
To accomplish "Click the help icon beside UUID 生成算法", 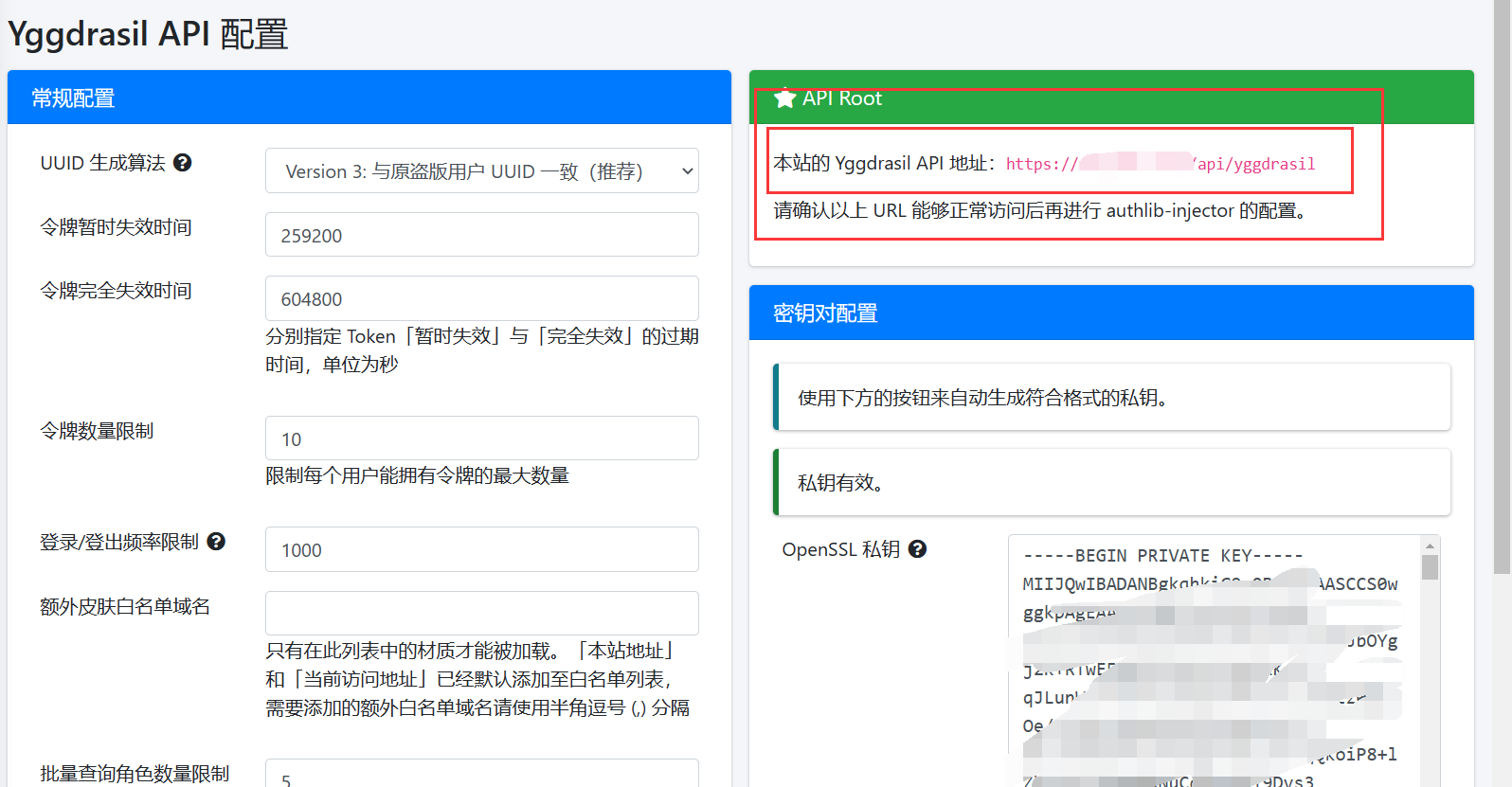I will point(183,163).
